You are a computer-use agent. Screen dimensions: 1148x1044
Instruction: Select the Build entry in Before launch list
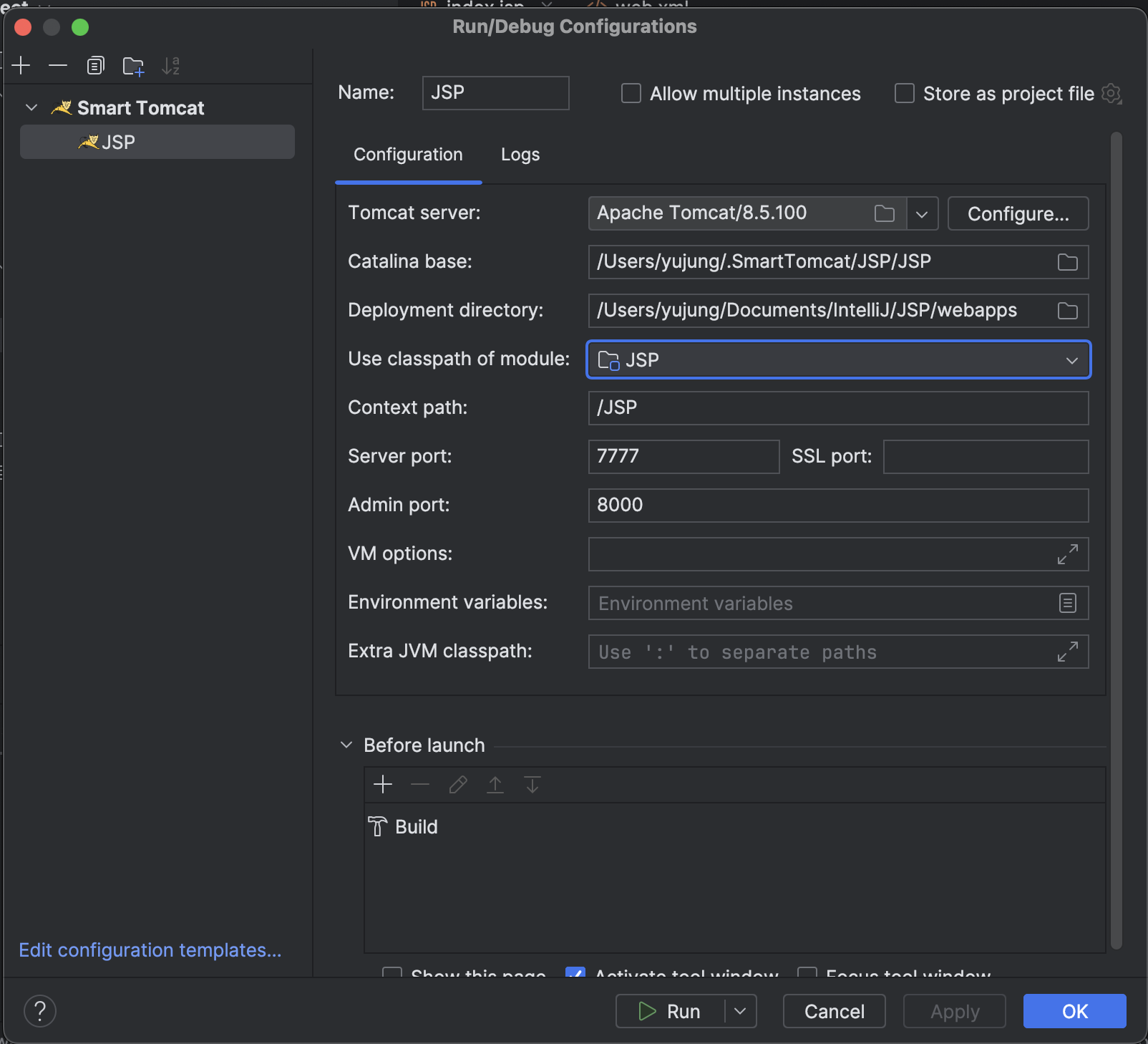734,826
